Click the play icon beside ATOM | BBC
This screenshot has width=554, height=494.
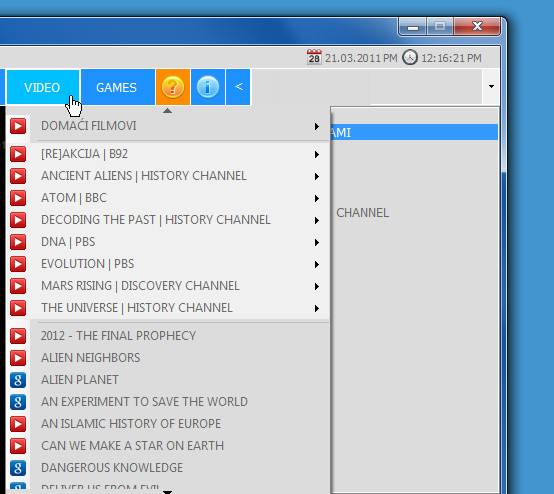(x=18, y=198)
